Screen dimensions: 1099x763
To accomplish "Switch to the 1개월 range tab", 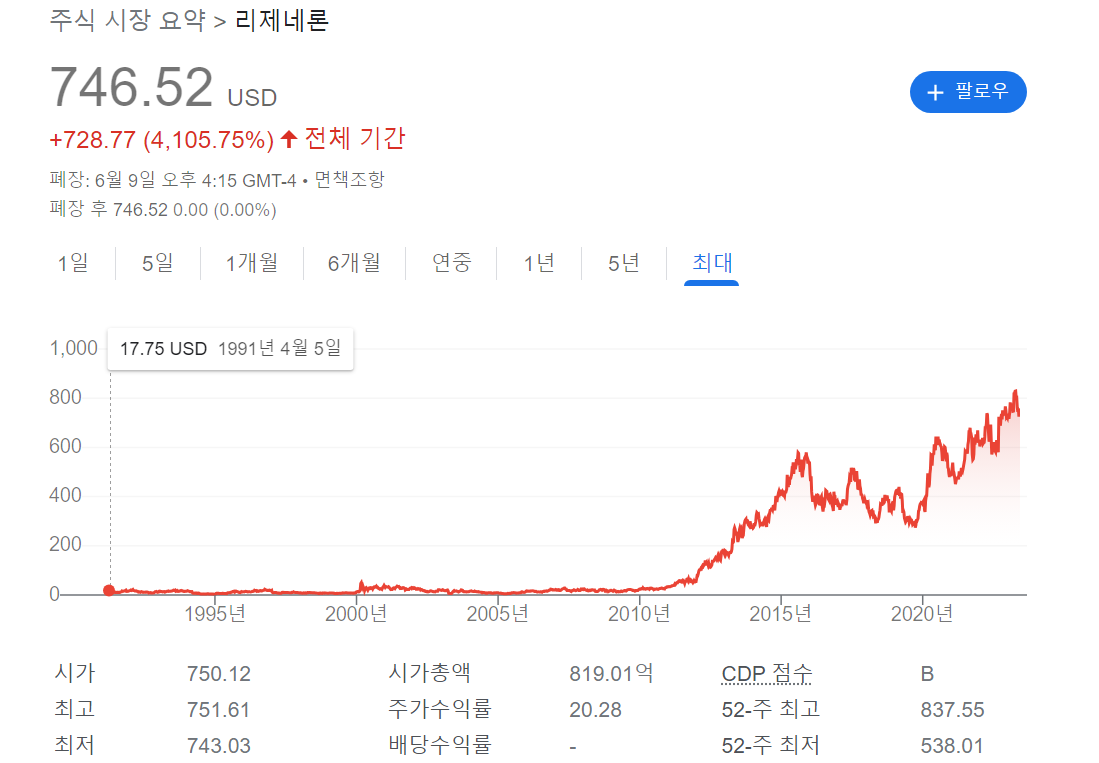I will [252, 263].
